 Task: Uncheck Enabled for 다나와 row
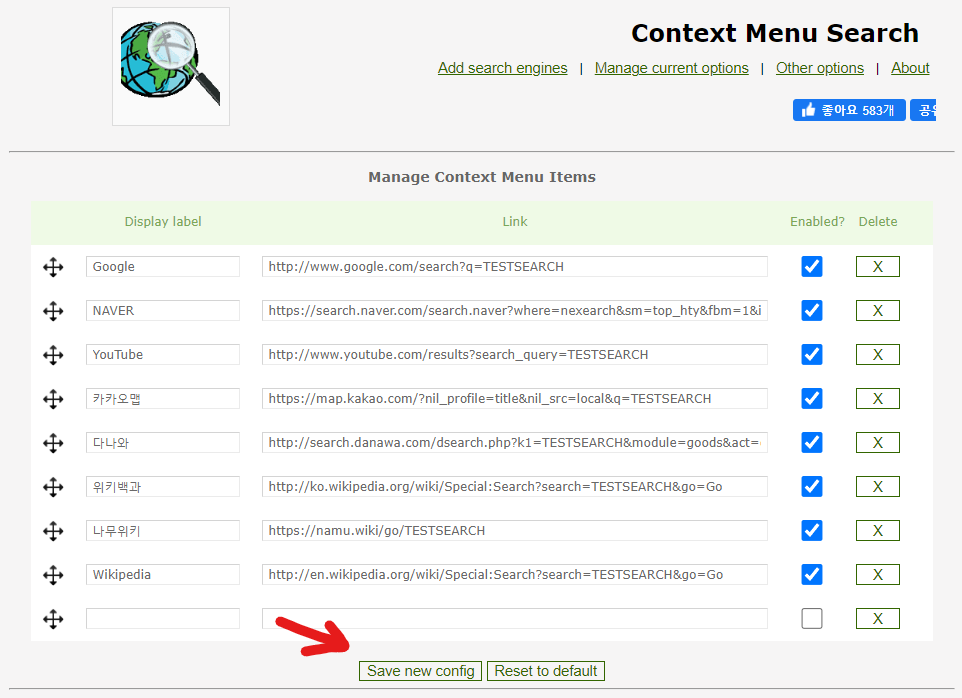tap(812, 442)
